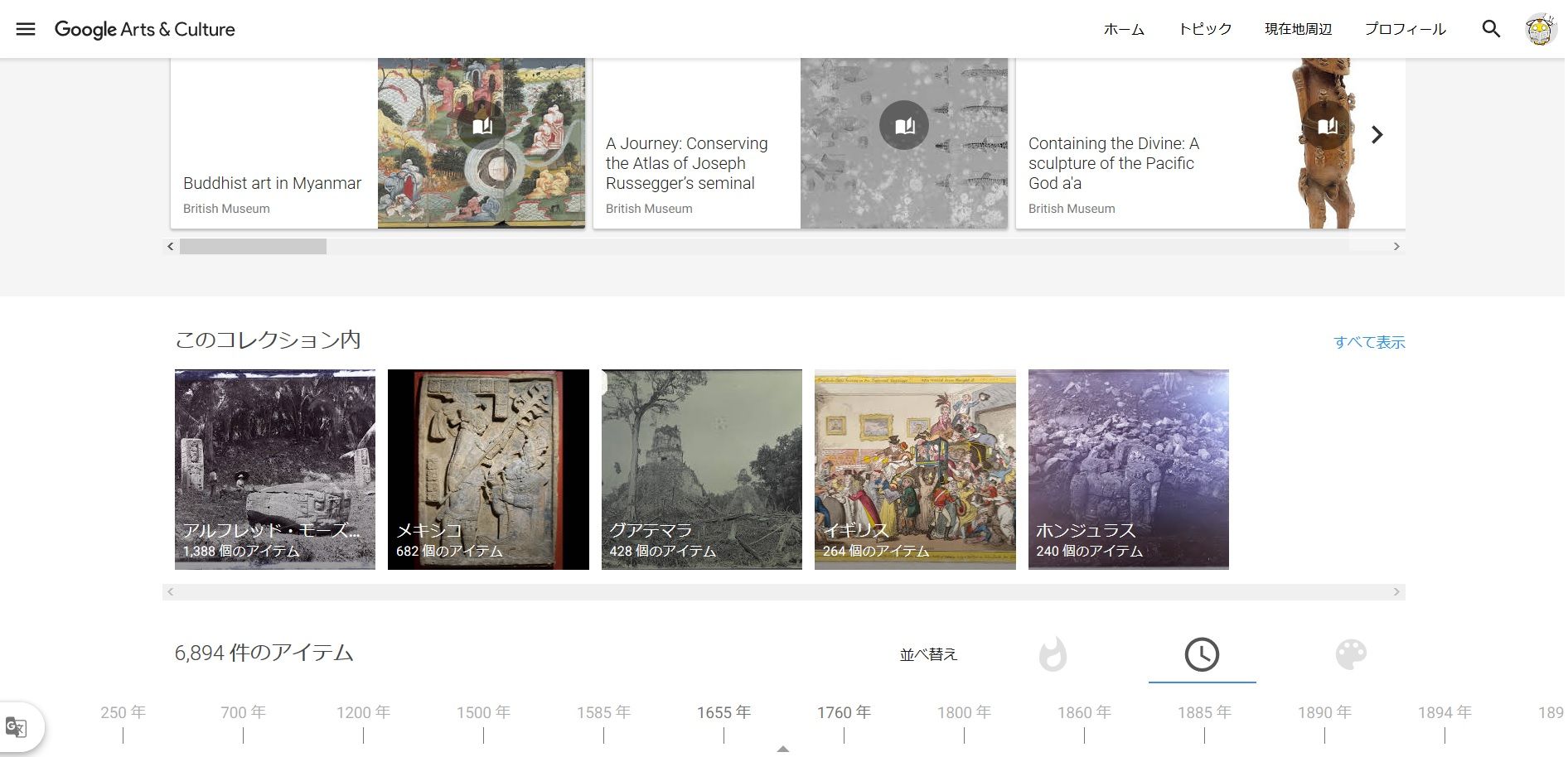This screenshot has height=757, width=1568.
Task: Open トピック in the top navigation
Action: (x=1205, y=29)
